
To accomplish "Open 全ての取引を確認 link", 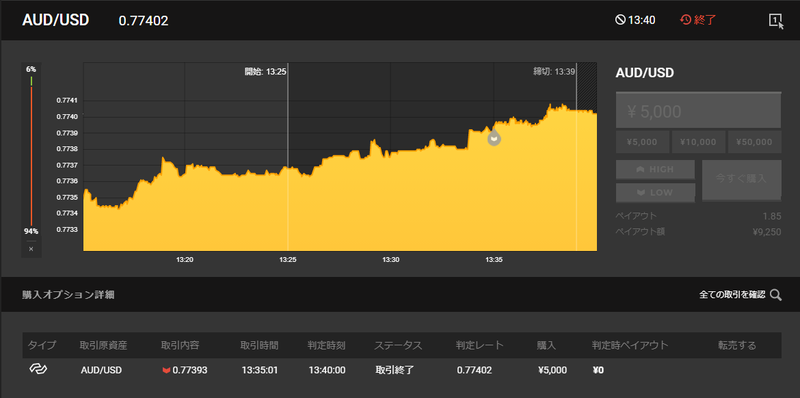I will (x=732, y=294).
